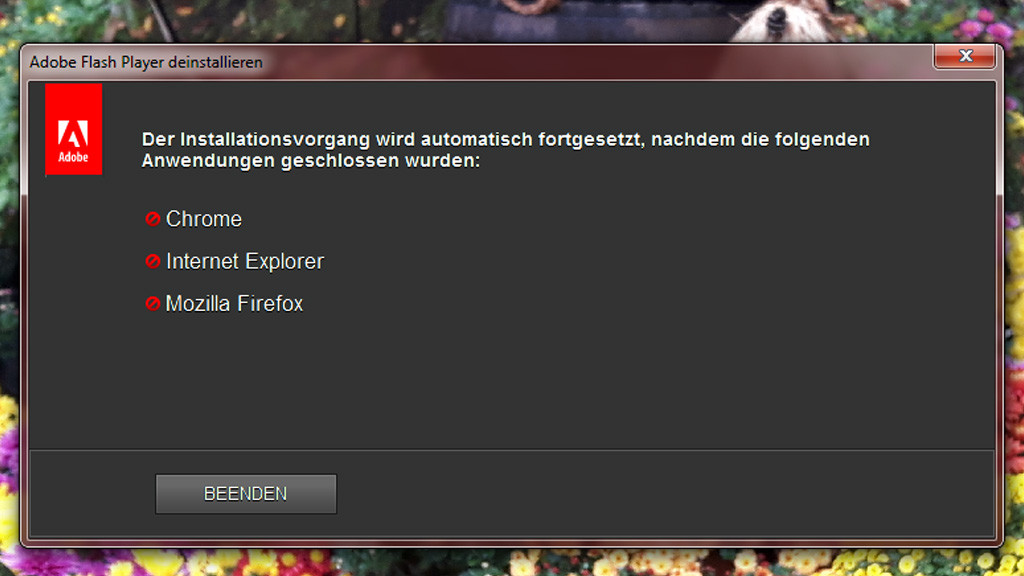Click the window title 'Adobe Flash Player deinstallieren'

click(x=146, y=62)
